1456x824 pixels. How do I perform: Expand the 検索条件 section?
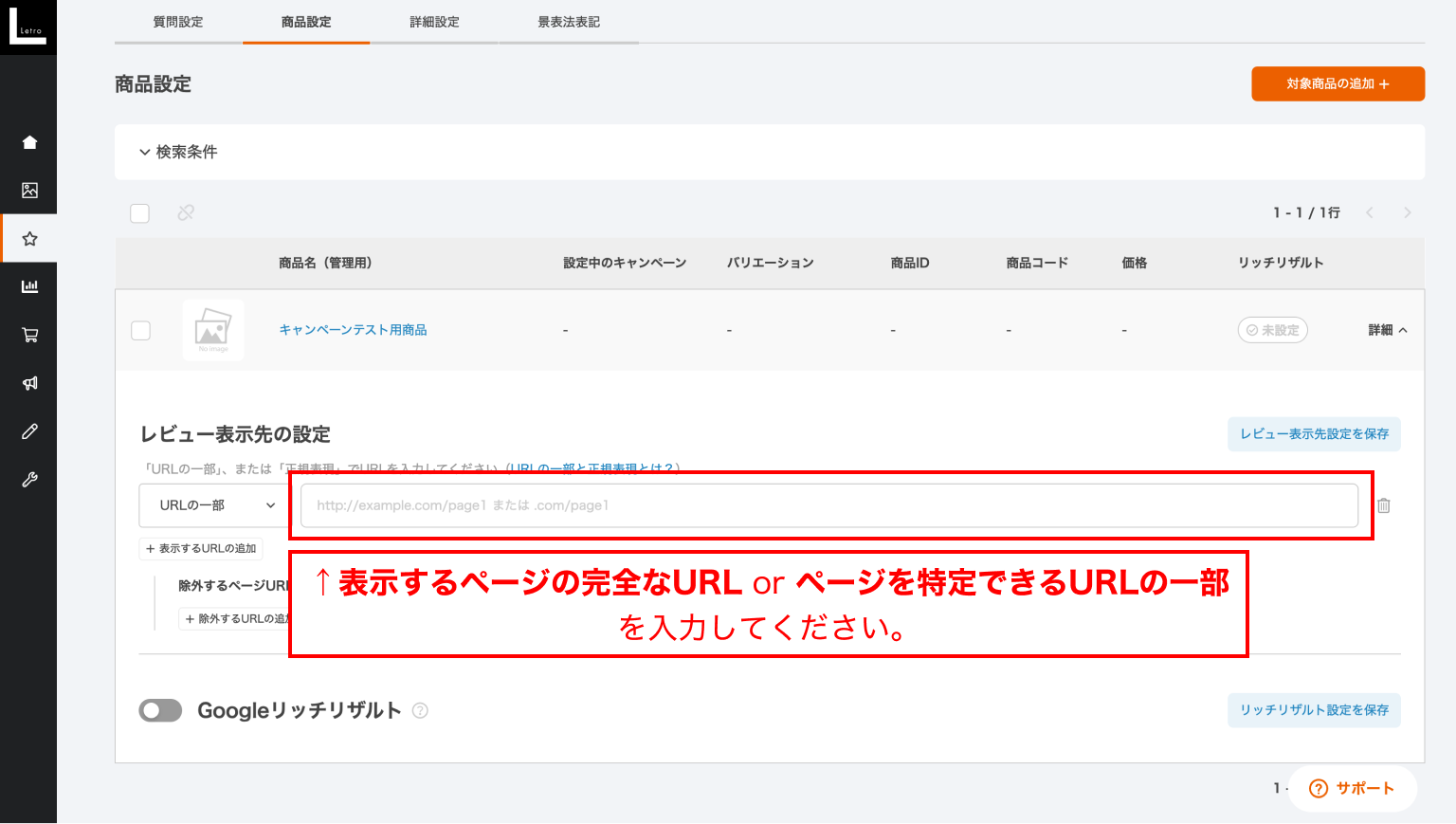click(178, 152)
